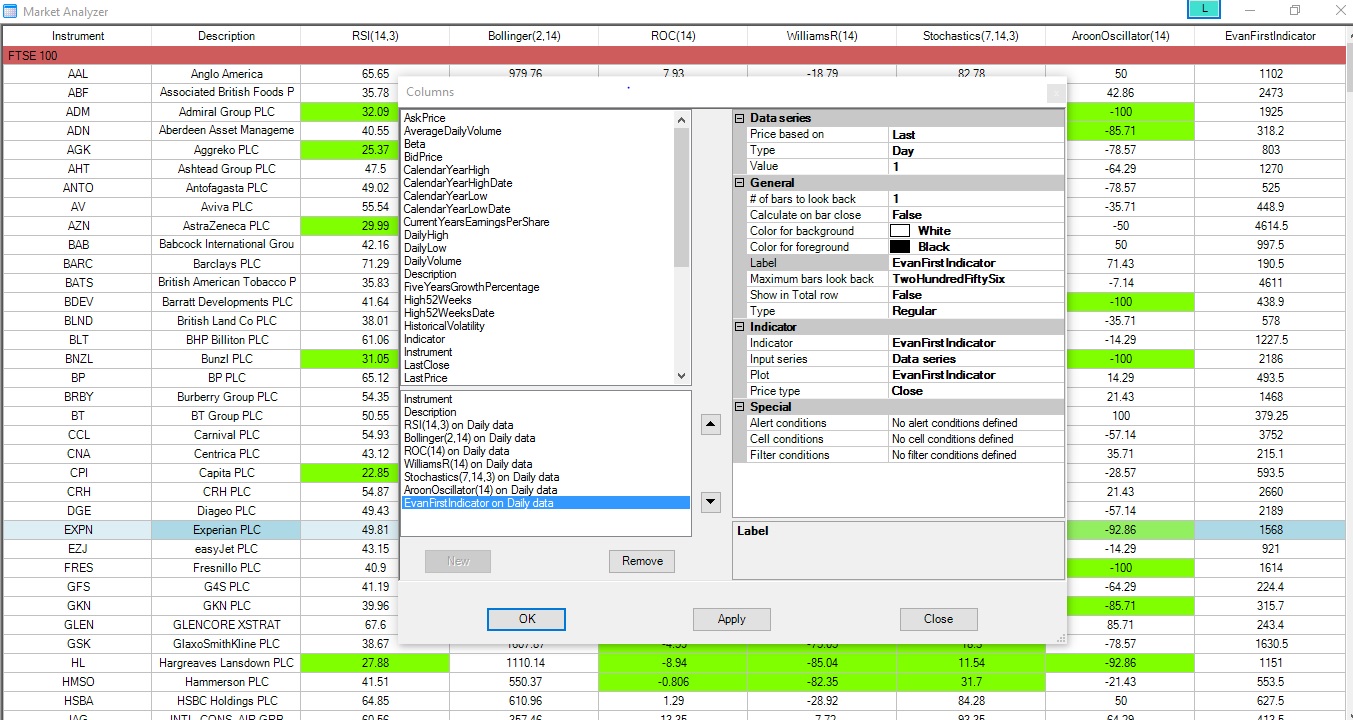The height and width of the screenshot is (720, 1353).
Task: Click the green L link button in title bar
Action: click(1205, 9)
